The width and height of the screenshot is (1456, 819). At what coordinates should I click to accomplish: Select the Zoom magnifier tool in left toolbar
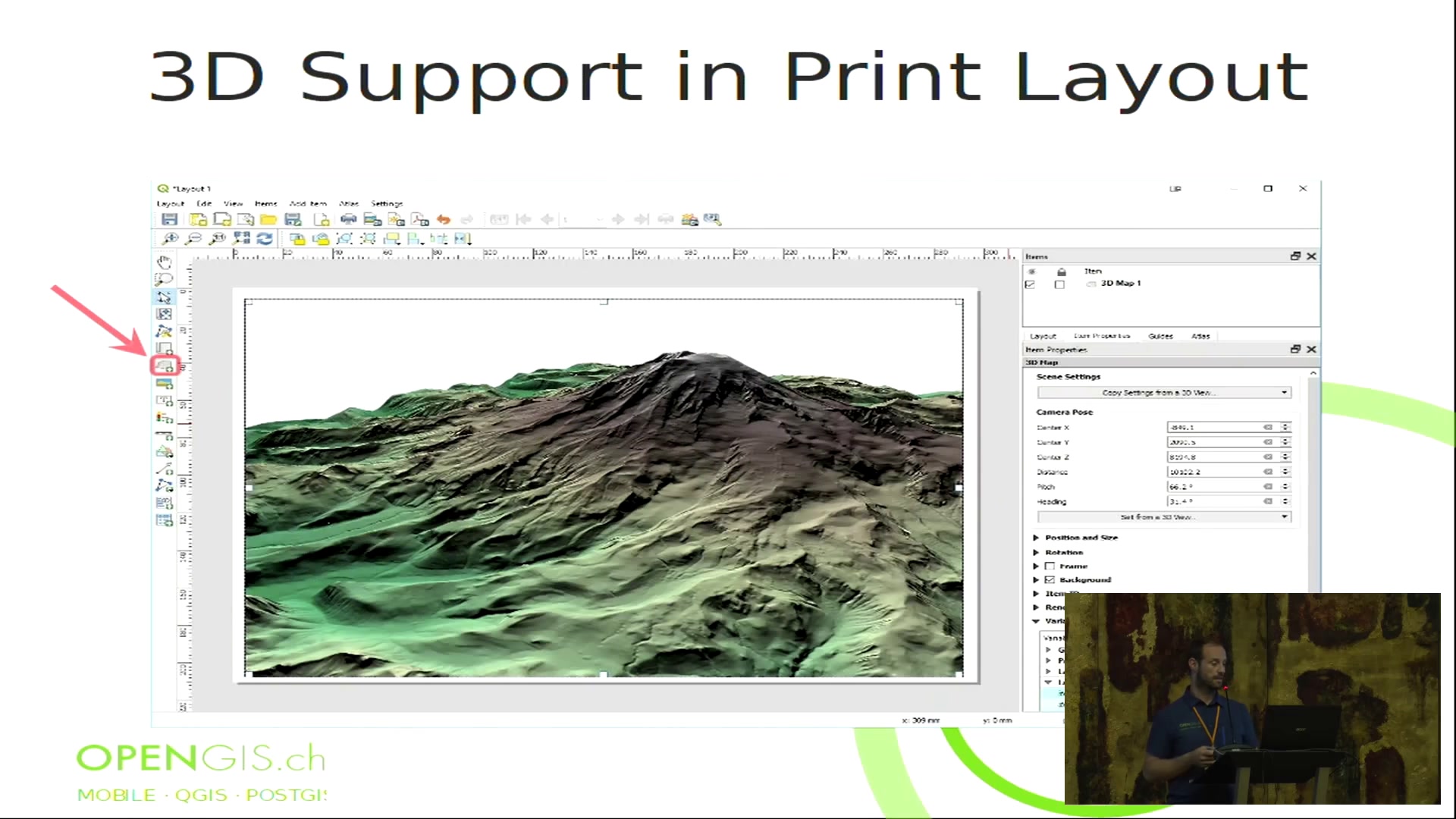point(164,279)
